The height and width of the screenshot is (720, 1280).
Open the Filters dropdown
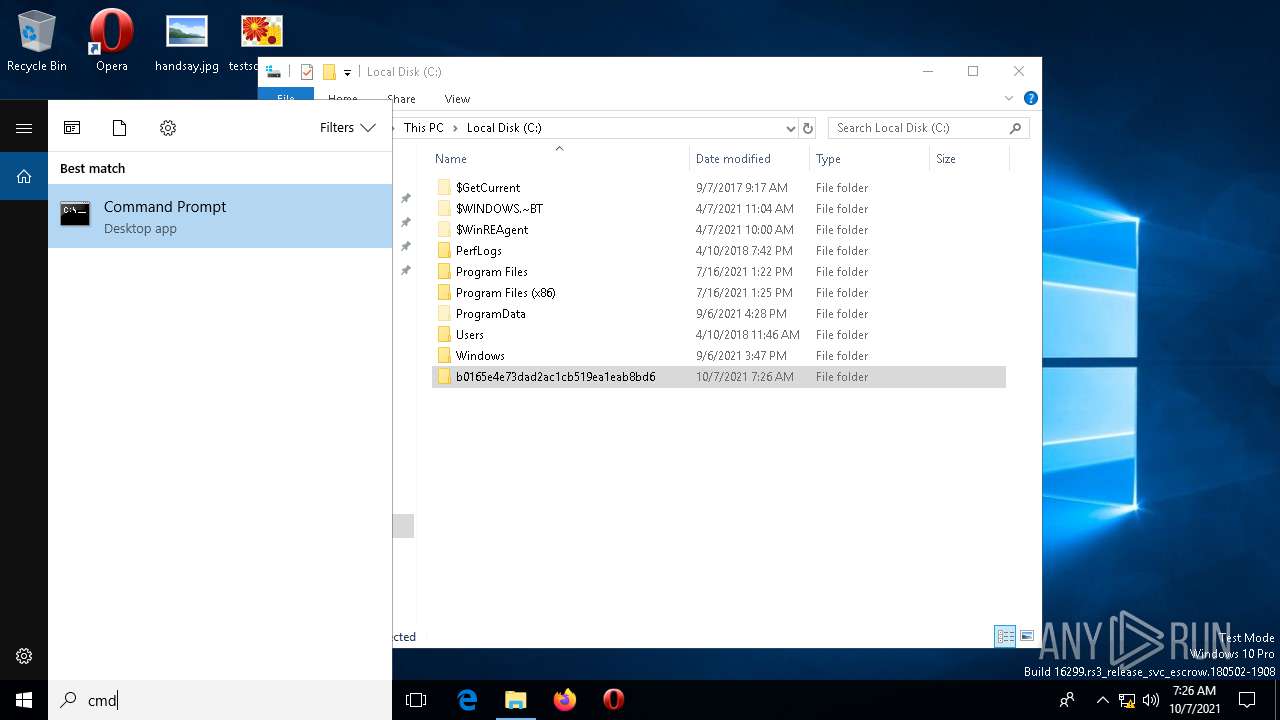347,128
